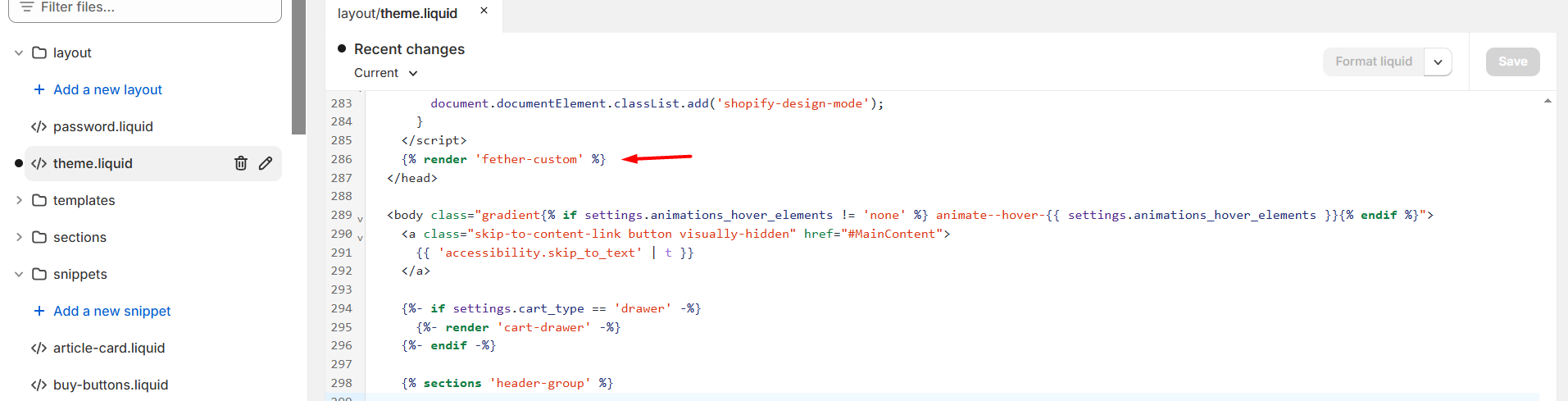Delete theme.liquid with the trash icon
Image resolution: width=1568 pixels, height=401 pixels.
pos(241,163)
